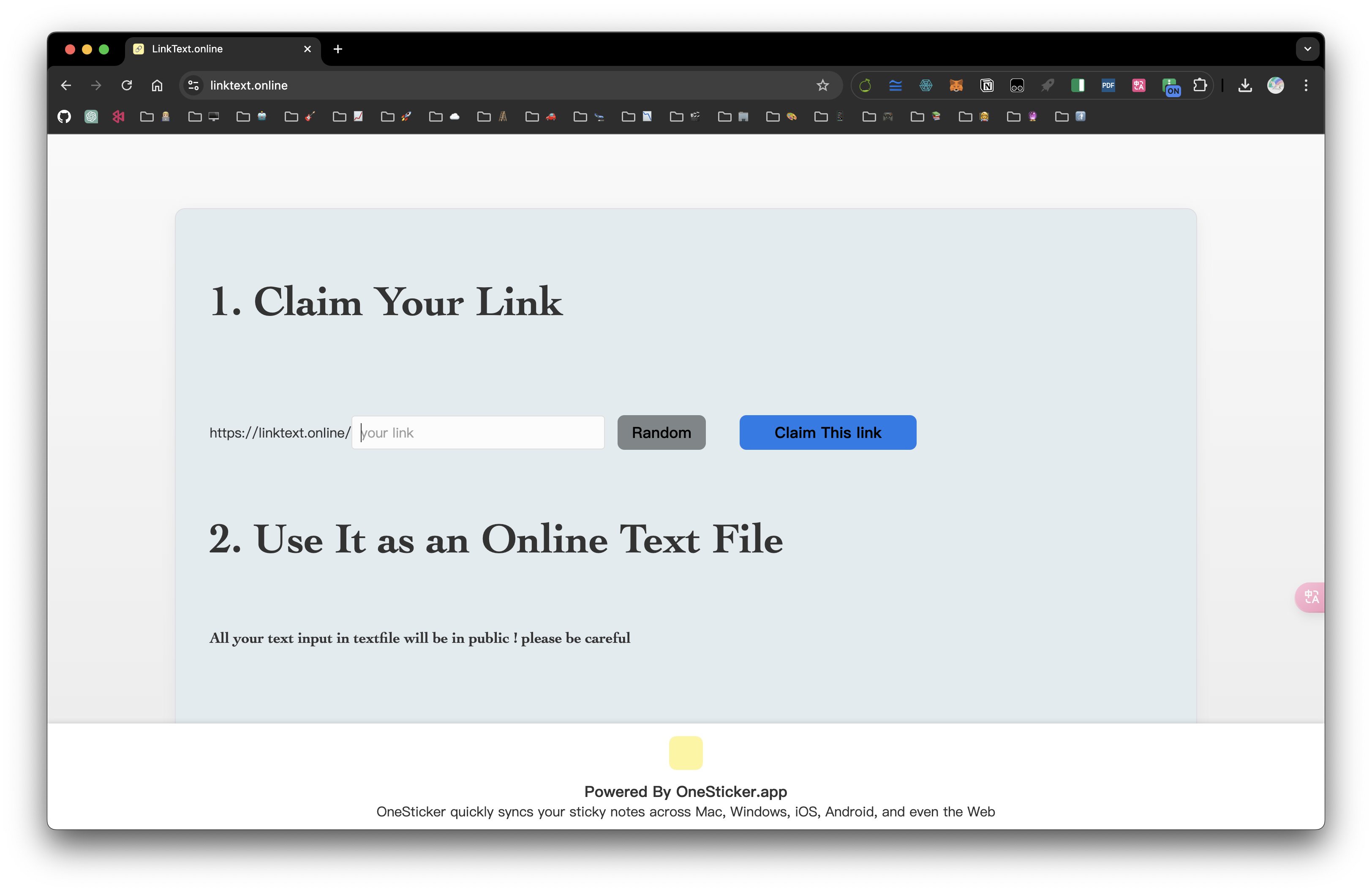The width and height of the screenshot is (1372, 892).
Task: Open the books emoji bookmark folder
Action: (x=926, y=117)
